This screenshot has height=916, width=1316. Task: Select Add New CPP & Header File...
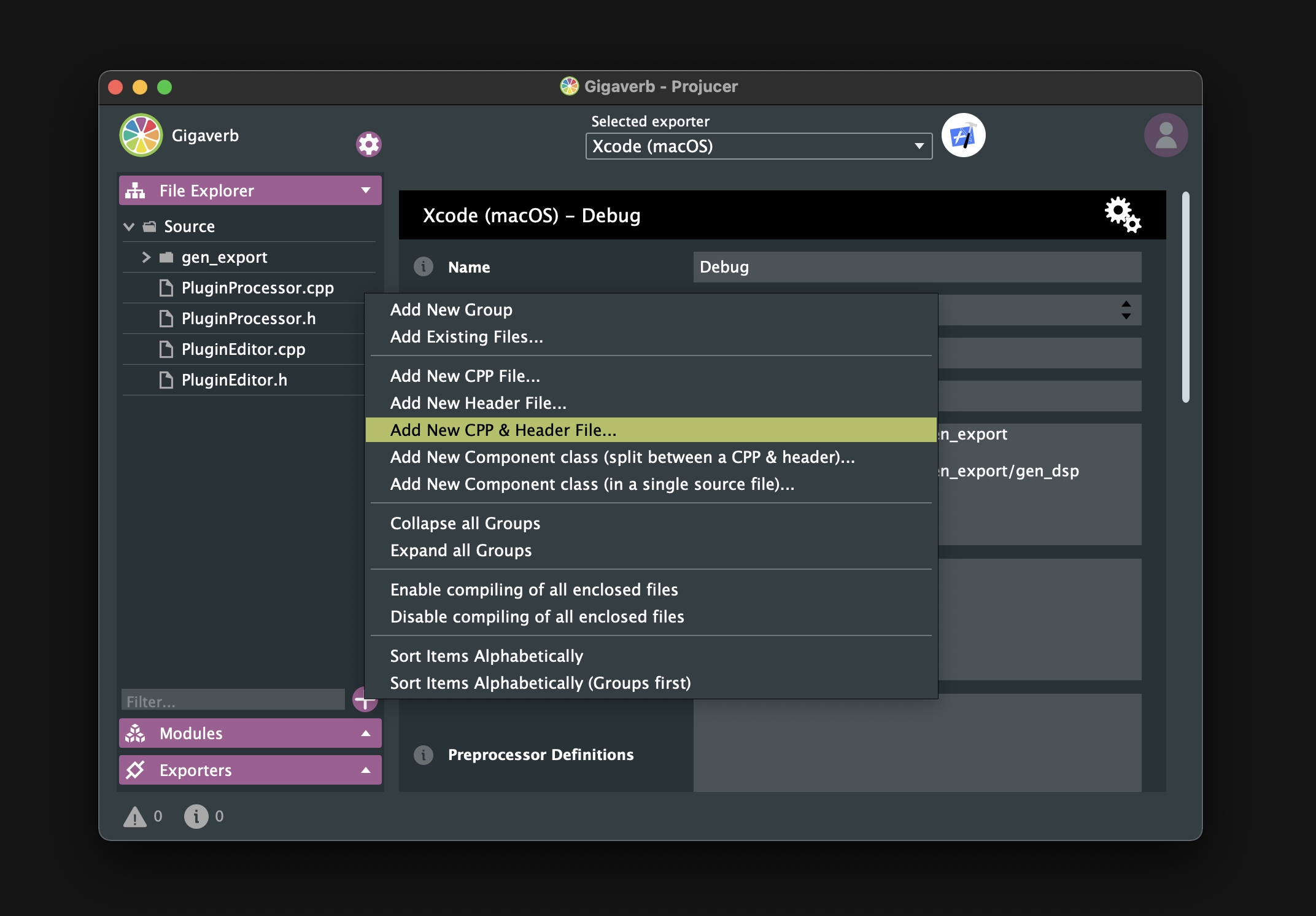(x=651, y=430)
